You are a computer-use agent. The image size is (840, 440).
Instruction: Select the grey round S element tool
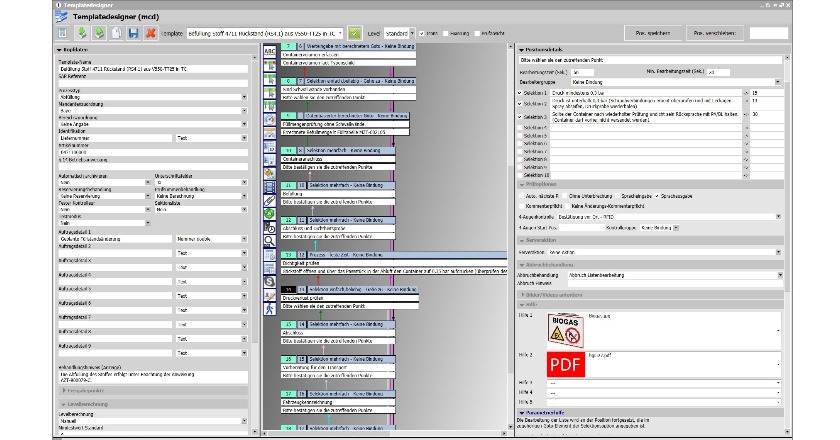(269, 281)
